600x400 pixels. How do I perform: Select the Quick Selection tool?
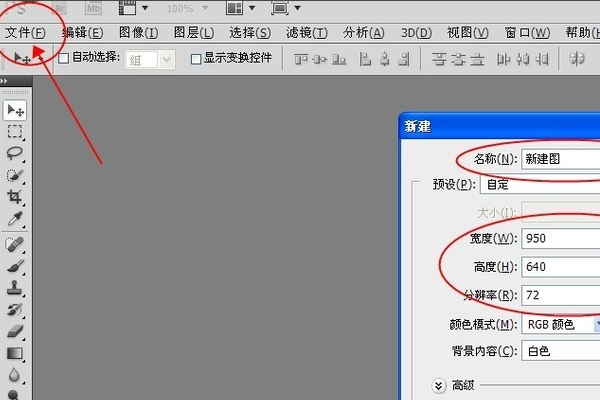click(x=15, y=175)
